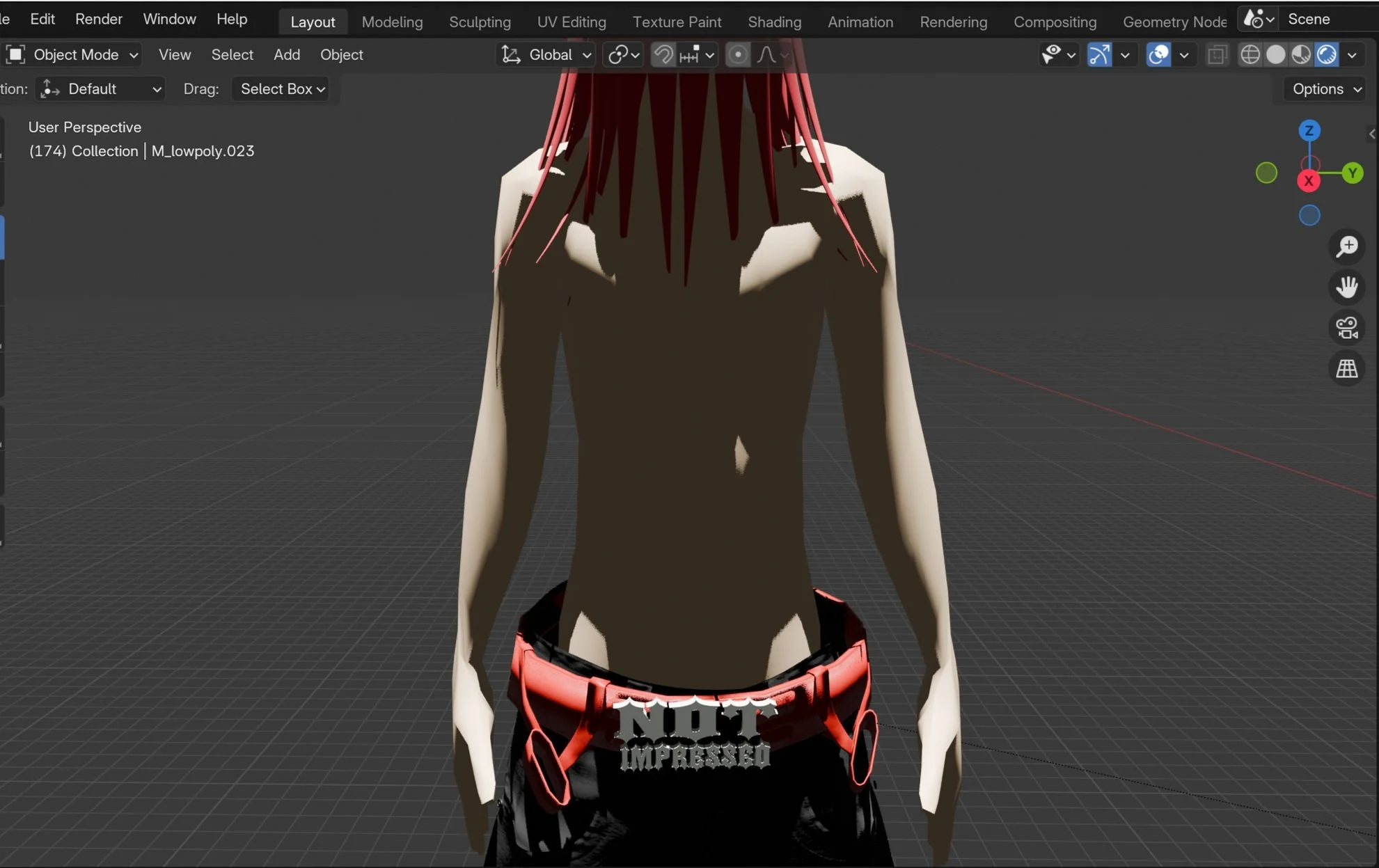Click the zoom magnifier viewport icon
This screenshot has width=1379, height=868.
point(1347,246)
